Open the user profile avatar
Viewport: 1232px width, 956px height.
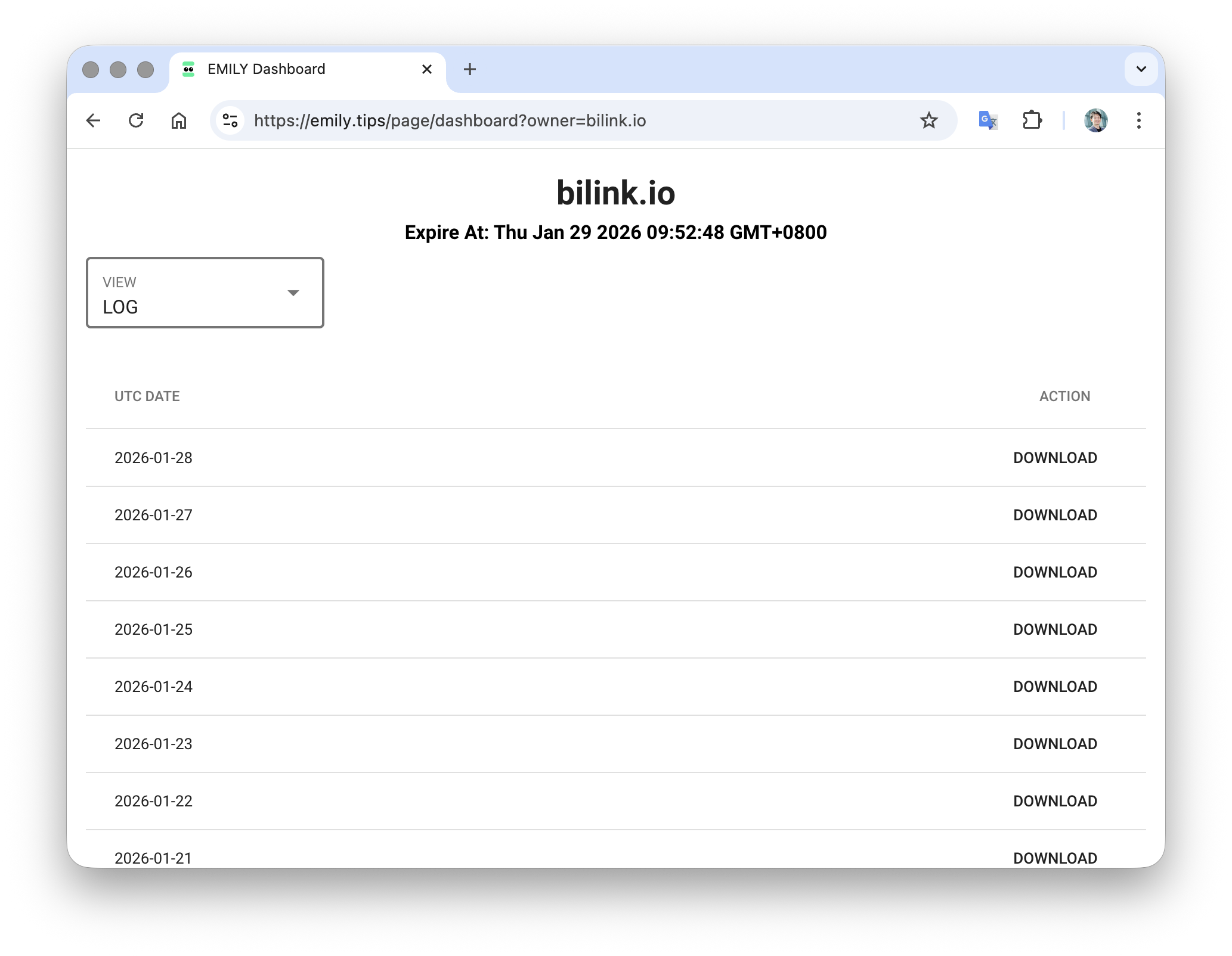click(1095, 121)
